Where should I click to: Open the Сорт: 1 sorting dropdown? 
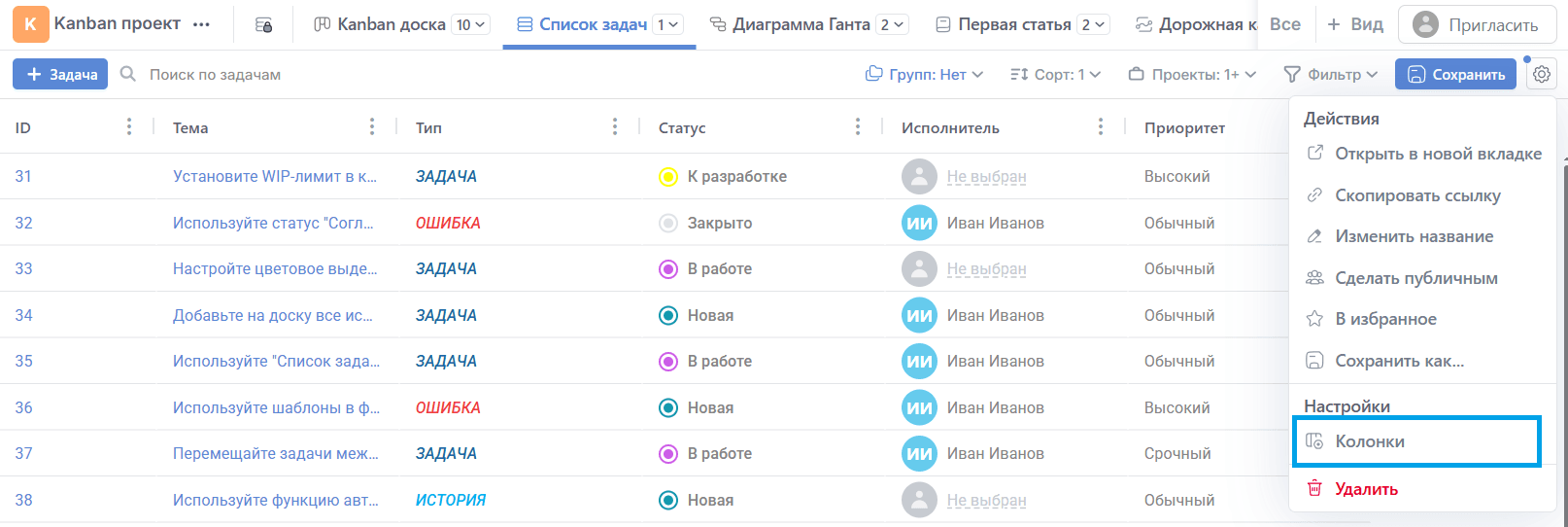point(1055,74)
